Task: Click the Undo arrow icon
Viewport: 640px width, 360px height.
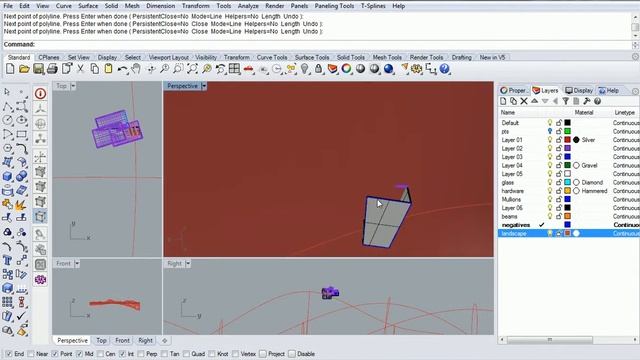Action: 122,69
